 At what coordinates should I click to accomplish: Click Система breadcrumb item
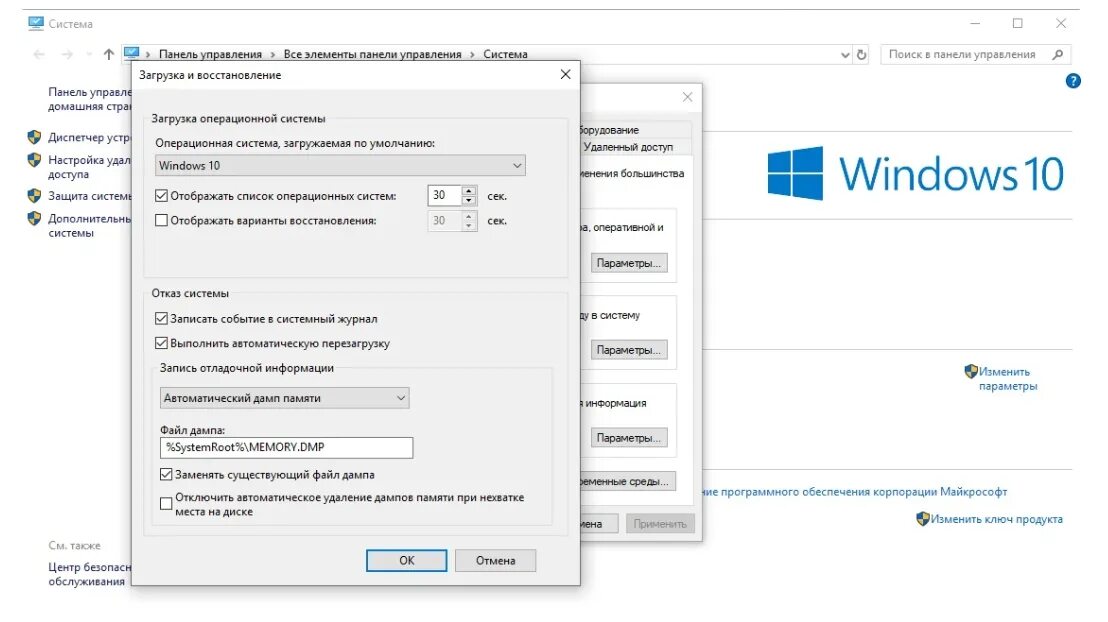point(505,54)
